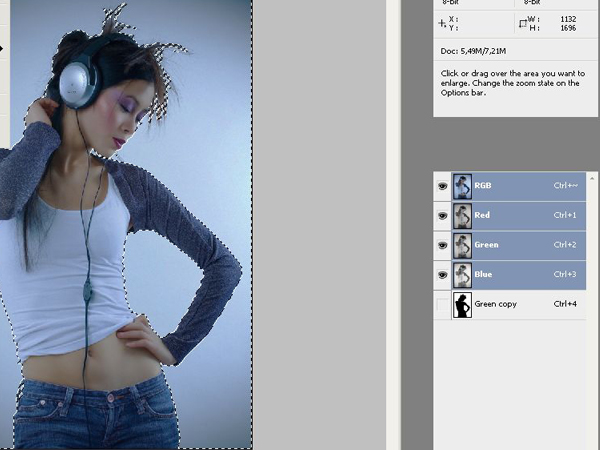Click the Red channel thumbnail

point(462,216)
